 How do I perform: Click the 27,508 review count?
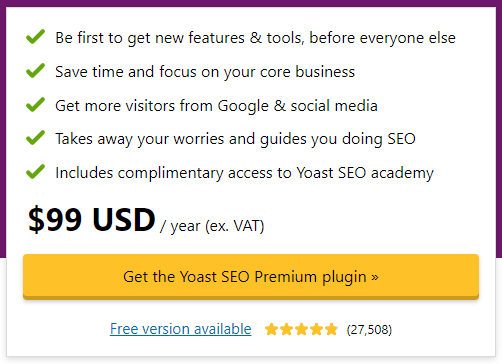point(369,330)
